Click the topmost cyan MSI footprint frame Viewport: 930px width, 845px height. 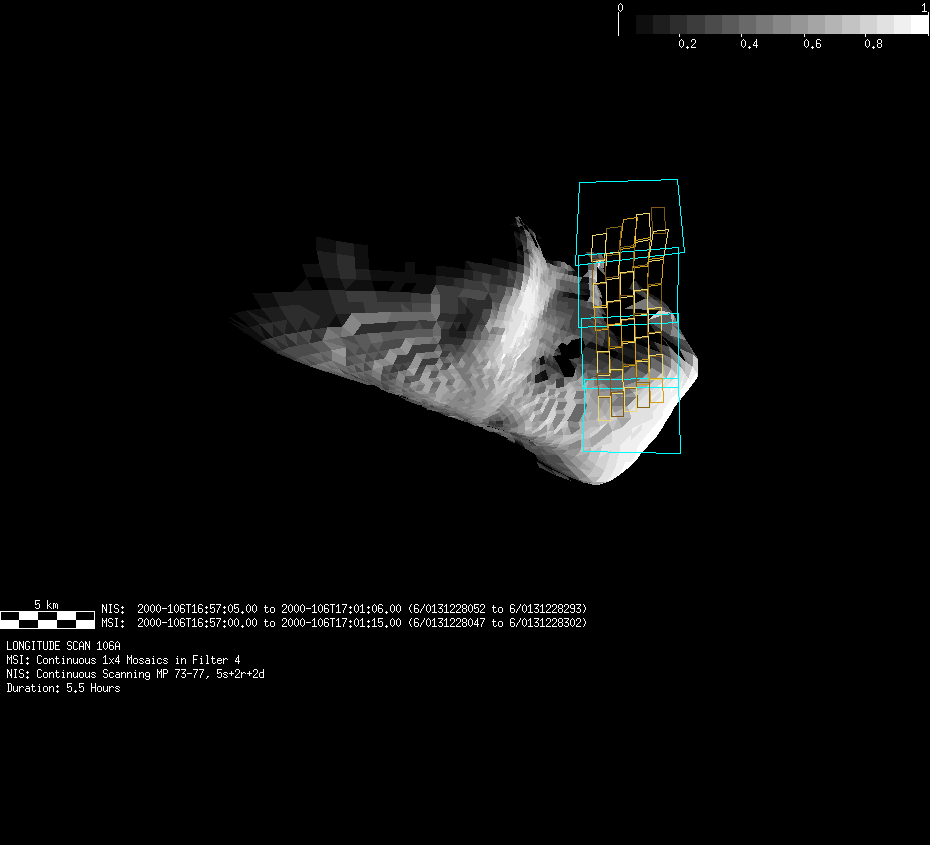click(x=630, y=222)
